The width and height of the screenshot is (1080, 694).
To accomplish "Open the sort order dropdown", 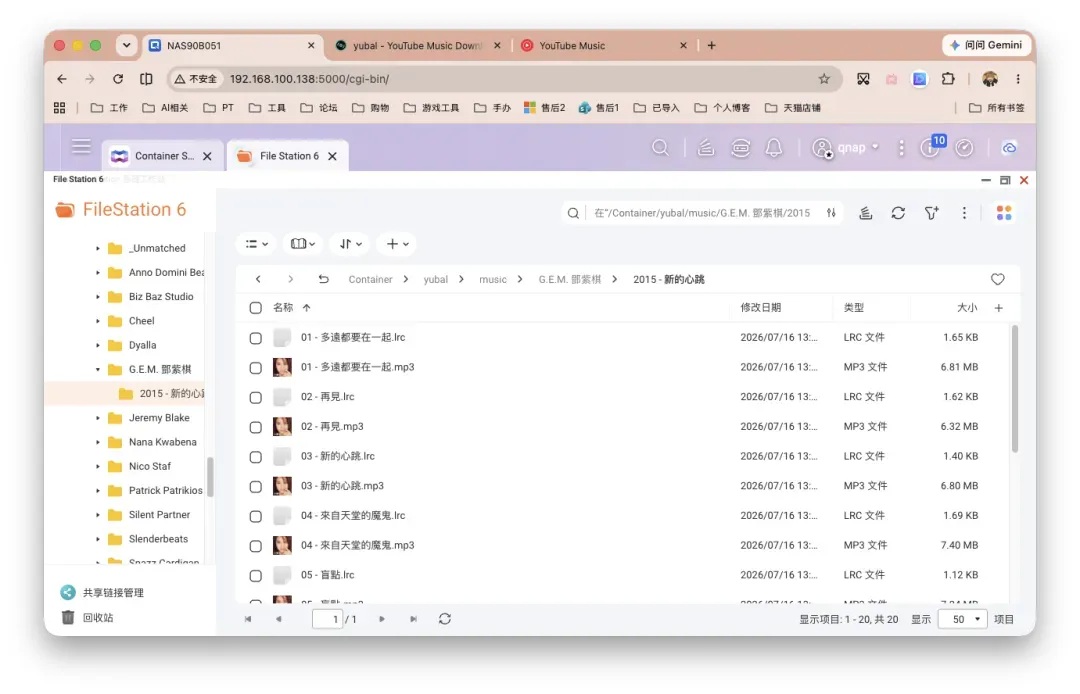I will [351, 244].
